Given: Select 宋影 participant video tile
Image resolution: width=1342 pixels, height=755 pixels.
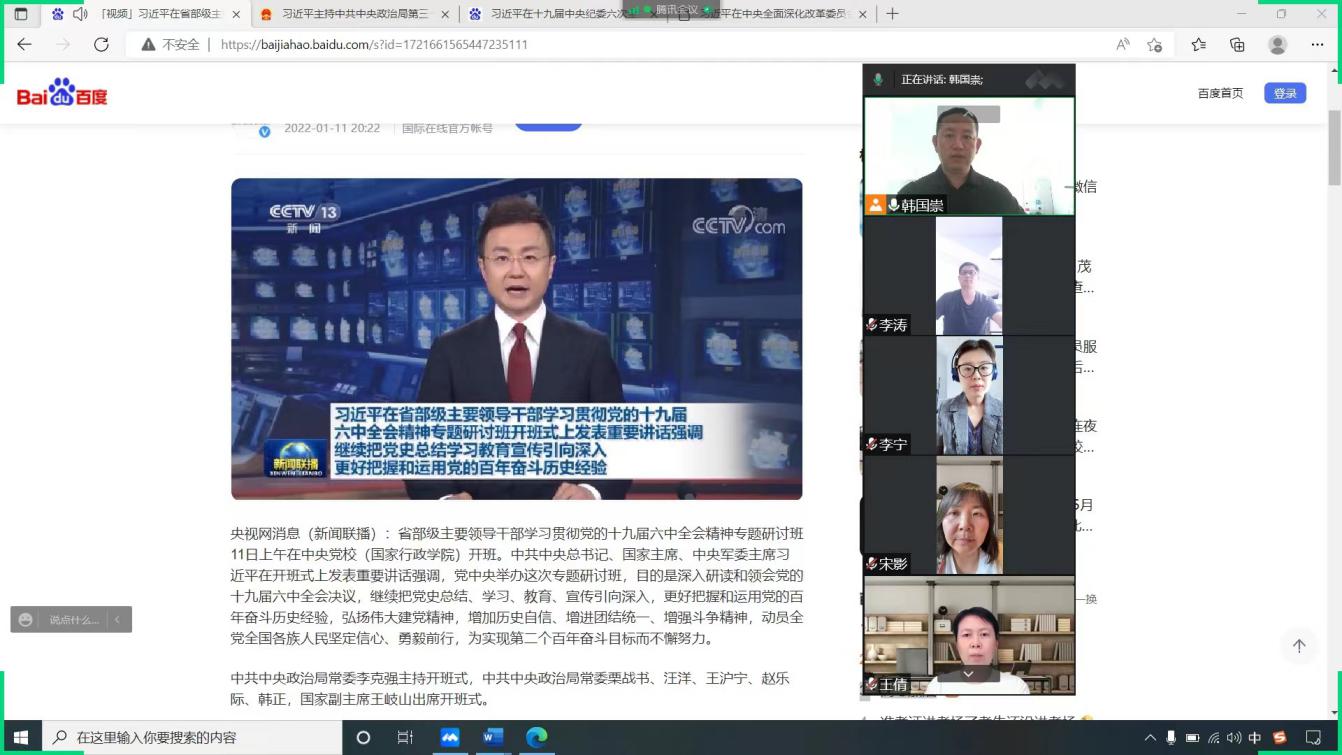Looking at the screenshot, I should [969, 515].
